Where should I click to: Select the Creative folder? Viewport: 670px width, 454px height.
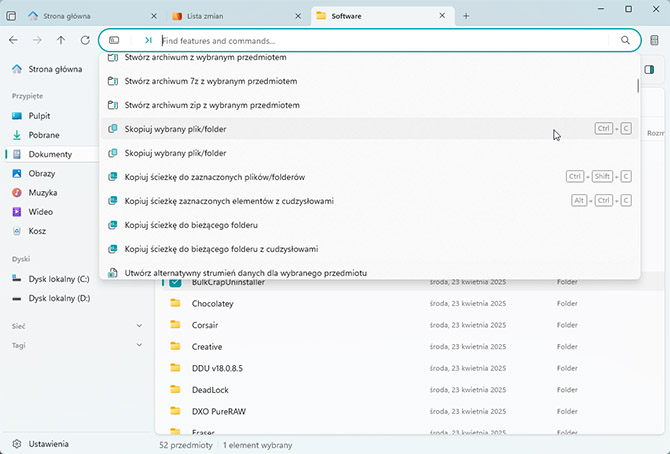point(410,347)
